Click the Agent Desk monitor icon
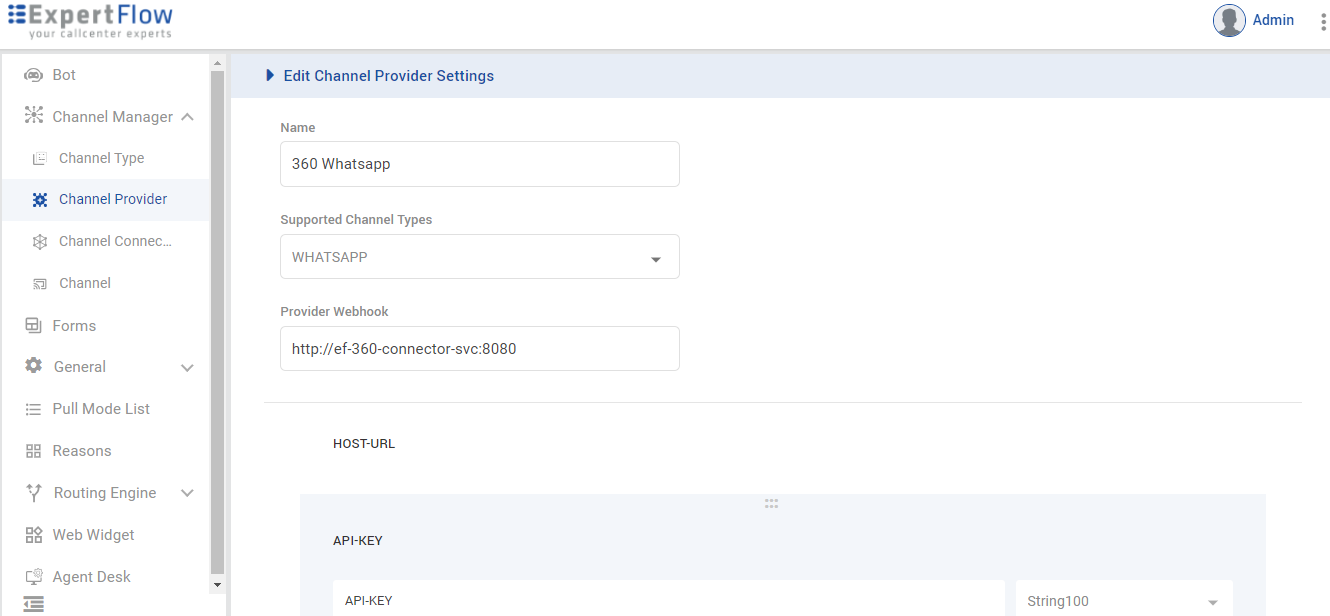The image size is (1330, 616). coord(34,577)
